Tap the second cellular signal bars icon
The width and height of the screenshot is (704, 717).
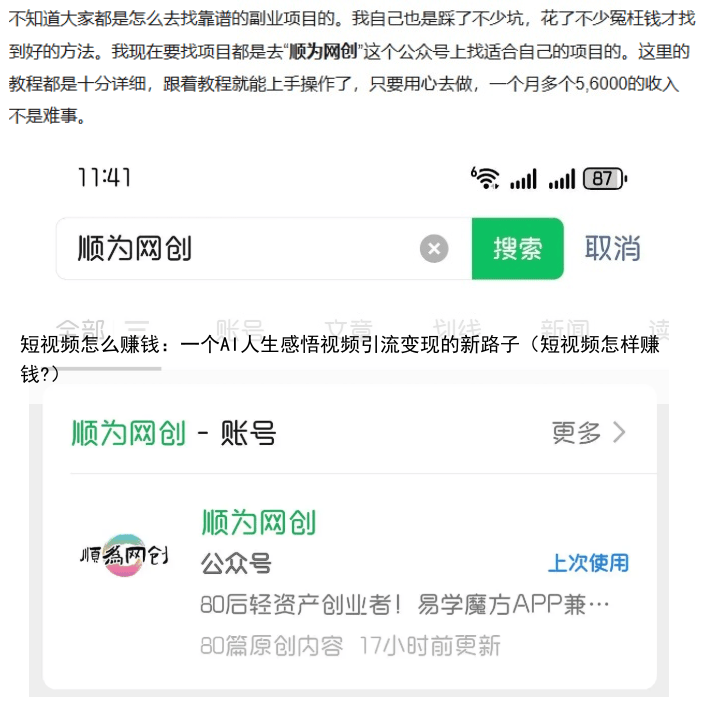[x=562, y=178]
